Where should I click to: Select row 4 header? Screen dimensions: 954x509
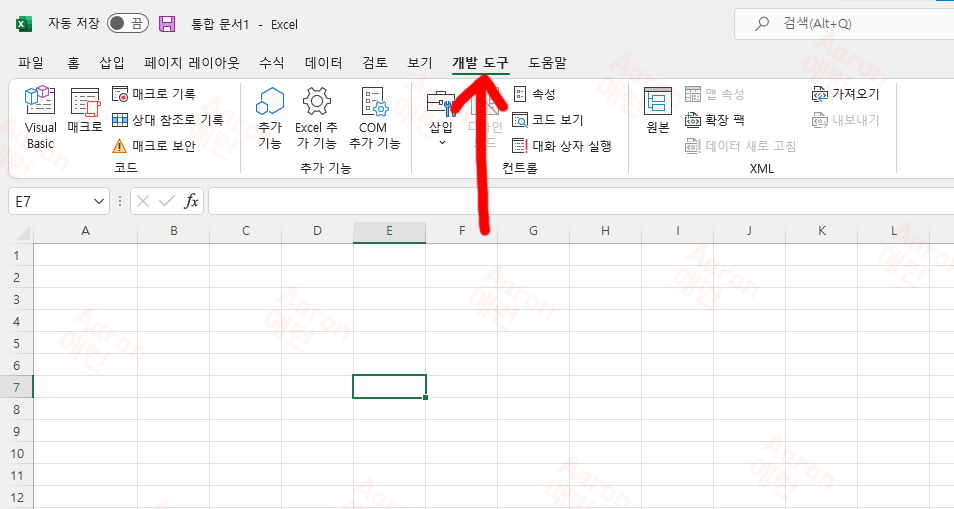16,321
